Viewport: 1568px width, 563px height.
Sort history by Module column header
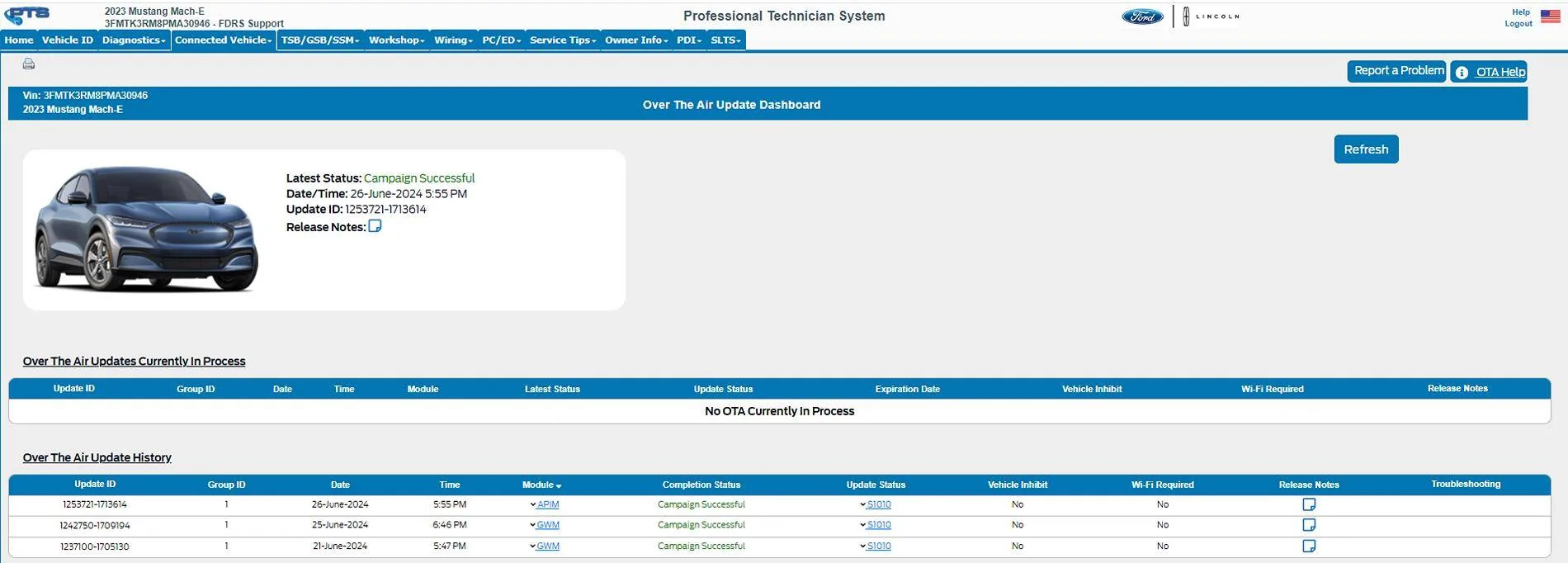pos(541,485)
